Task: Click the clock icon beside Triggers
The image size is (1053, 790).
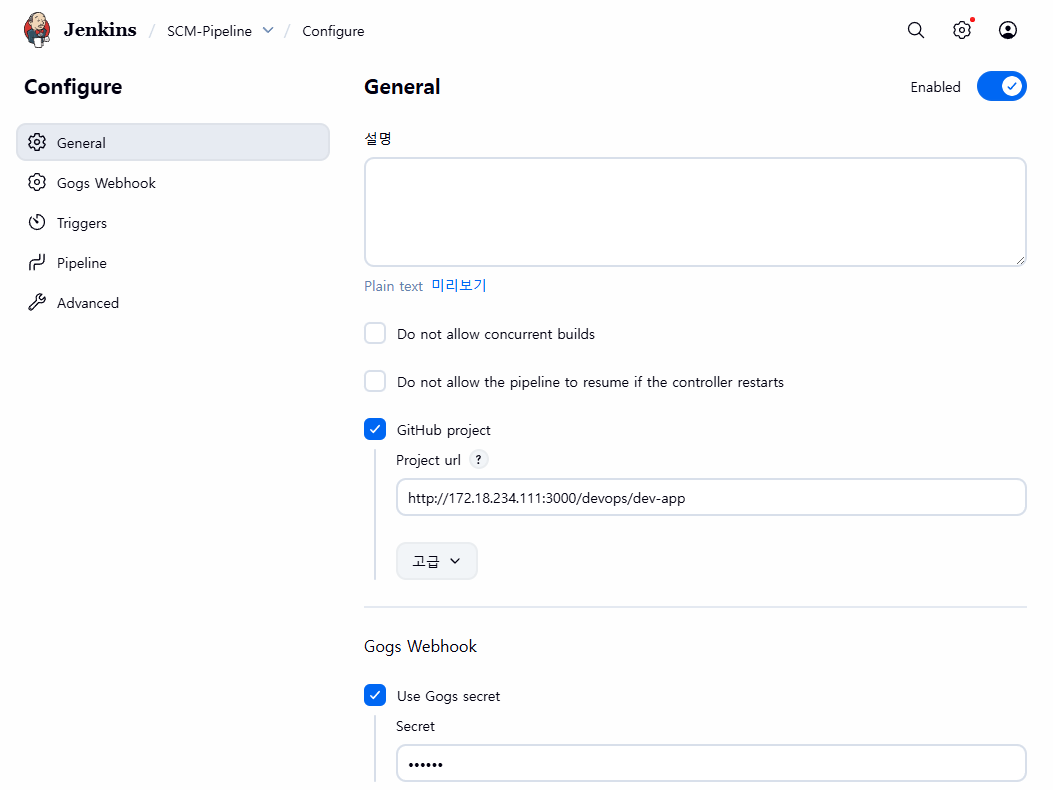Action: pyautogui.click(x=37, y=222)
